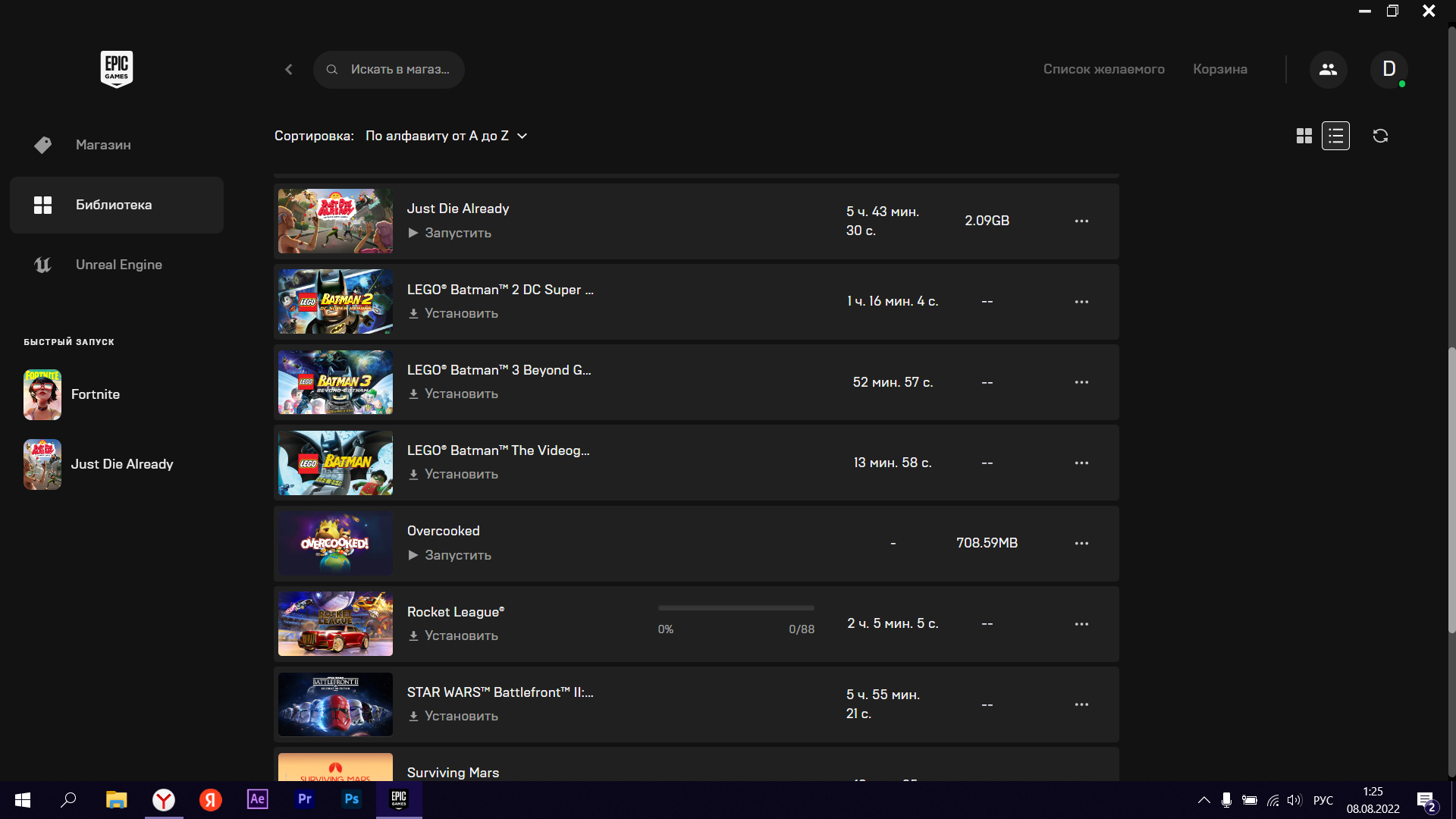Install Rocket League
The width and height of the screenshot is (1456, 819).
click(453, 635)
